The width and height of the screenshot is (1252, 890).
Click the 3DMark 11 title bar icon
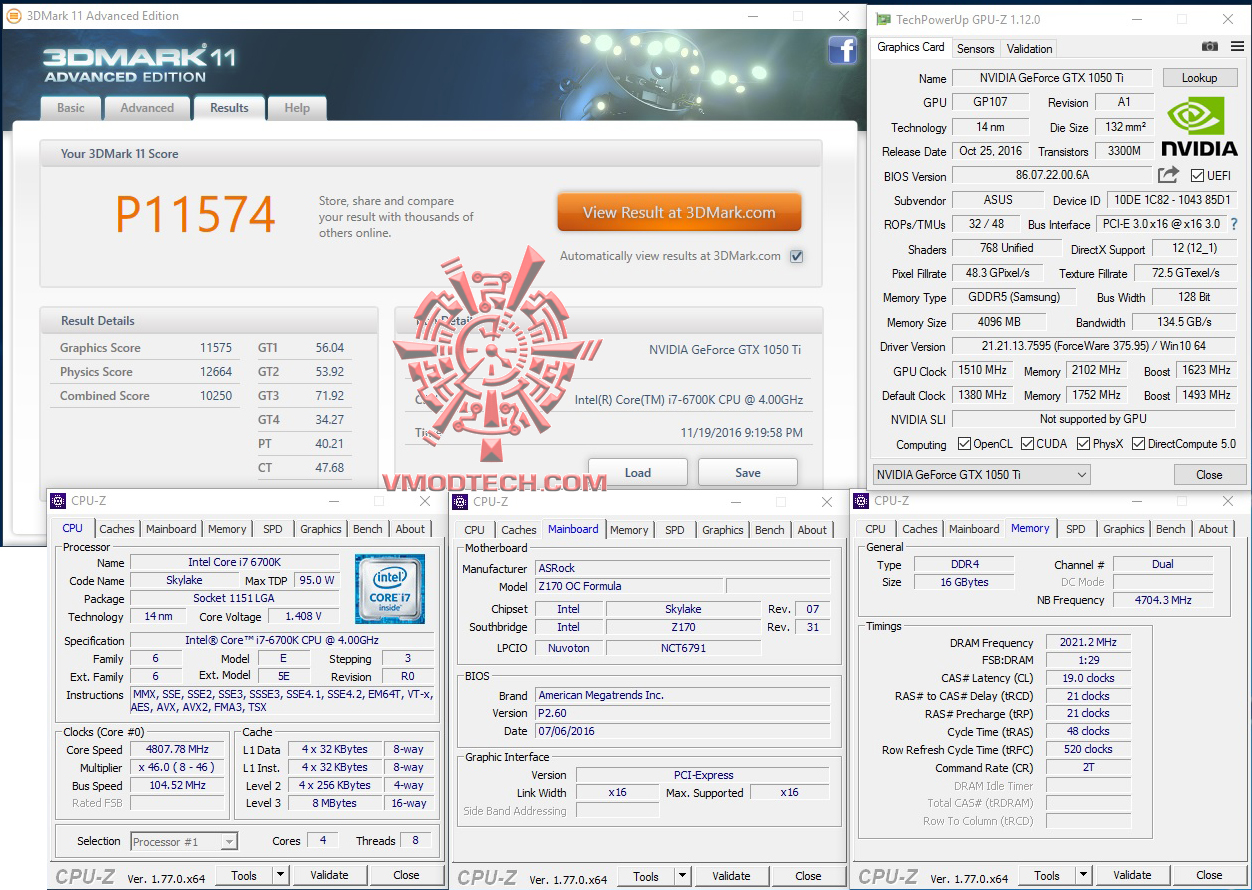coord(14,16)
